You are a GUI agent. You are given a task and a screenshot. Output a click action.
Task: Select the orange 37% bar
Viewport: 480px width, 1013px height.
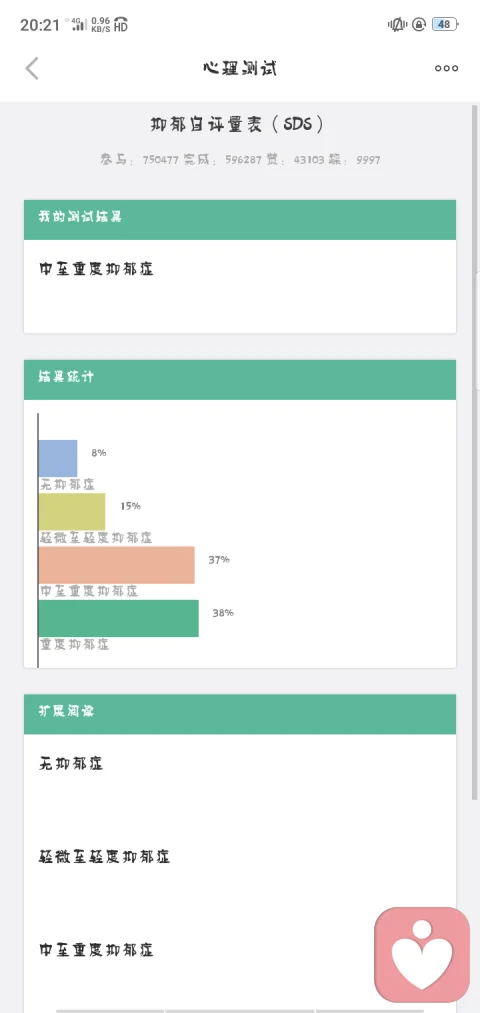tap(117, 565)
